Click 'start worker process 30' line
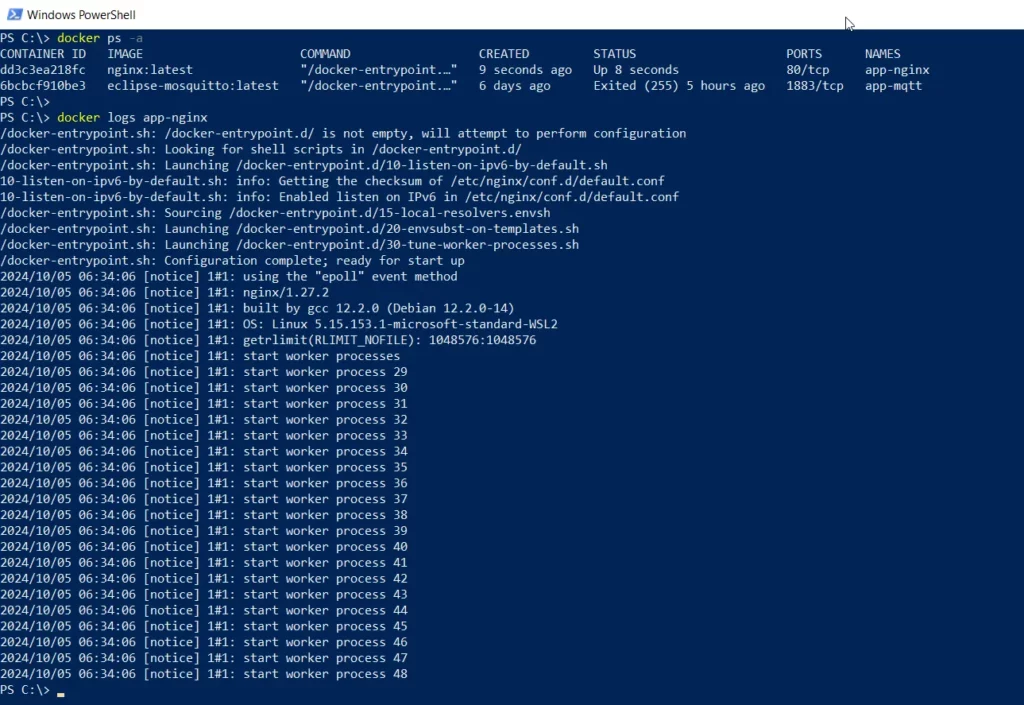 204,387
